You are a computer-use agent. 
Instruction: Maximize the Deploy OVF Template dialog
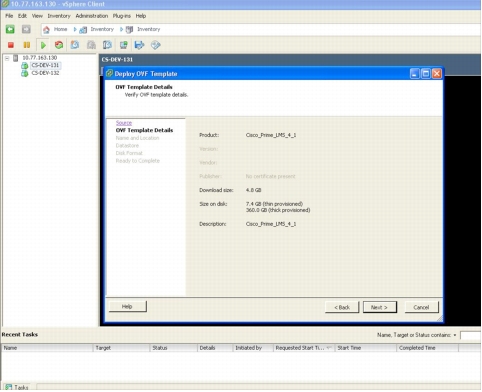click(426, 74)
